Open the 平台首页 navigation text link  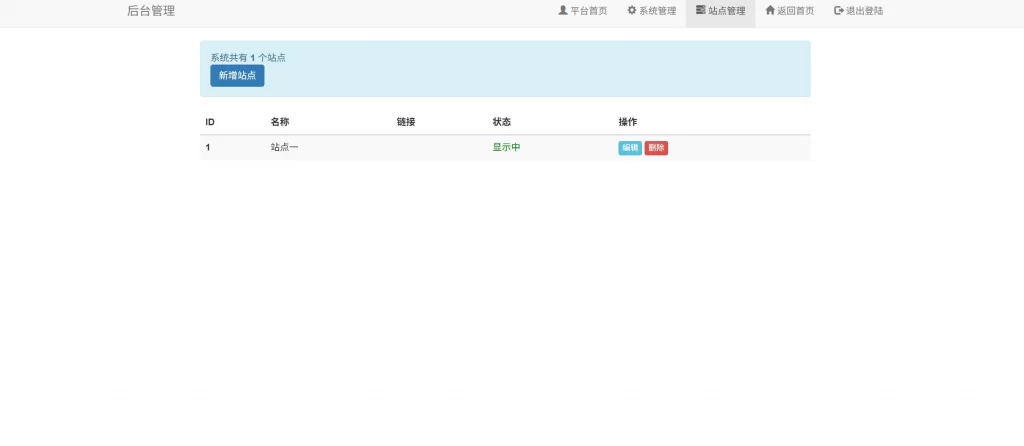tap(589, 11)
